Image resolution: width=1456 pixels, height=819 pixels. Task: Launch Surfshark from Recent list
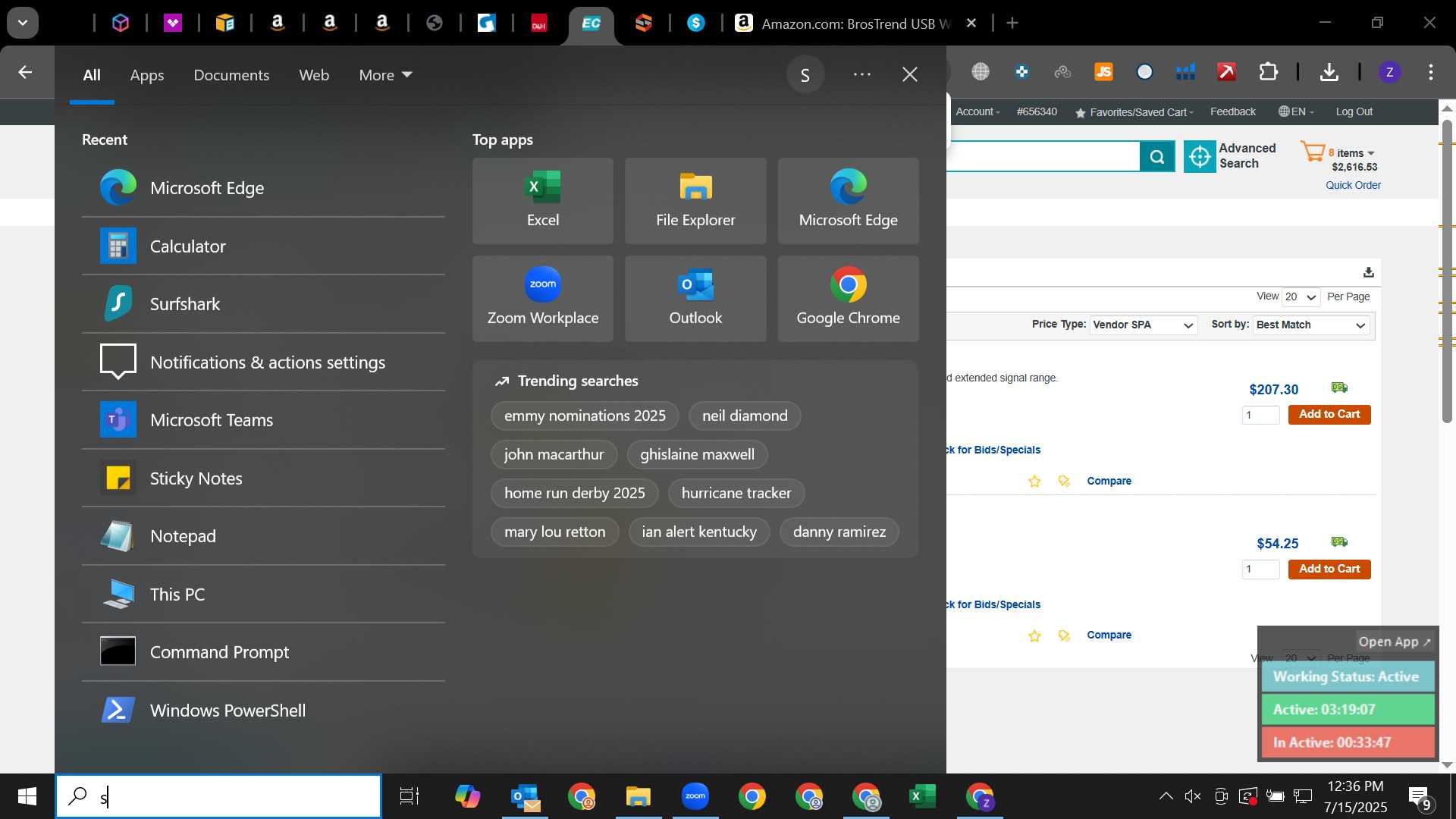[x=263, y=304]
